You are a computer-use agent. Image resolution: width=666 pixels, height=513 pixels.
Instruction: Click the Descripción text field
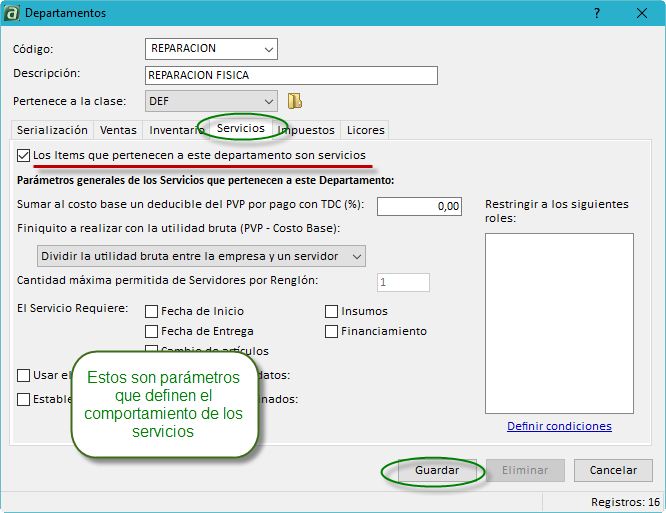(291, 76)
